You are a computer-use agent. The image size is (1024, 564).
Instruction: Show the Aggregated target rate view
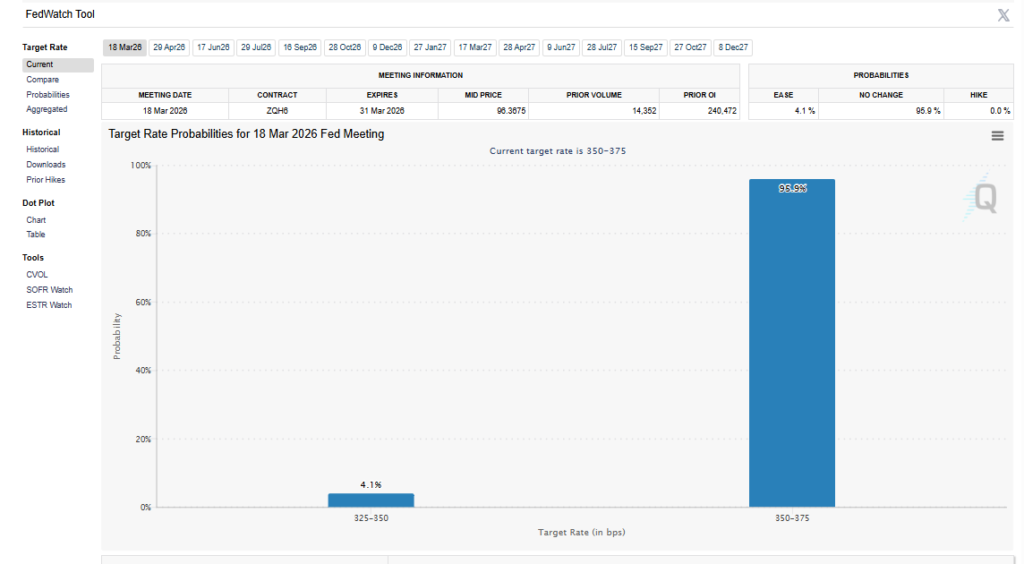click(x=47, y=109)
